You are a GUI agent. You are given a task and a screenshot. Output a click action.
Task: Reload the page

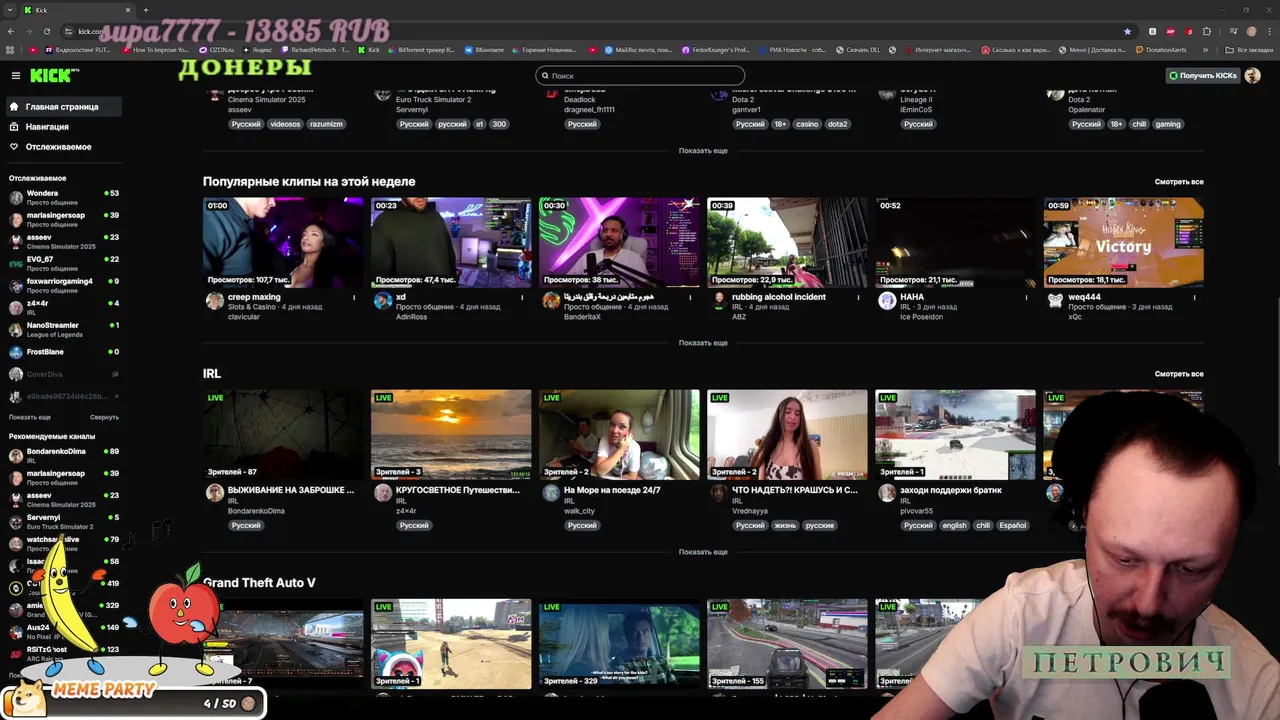(x=48, y=31)
